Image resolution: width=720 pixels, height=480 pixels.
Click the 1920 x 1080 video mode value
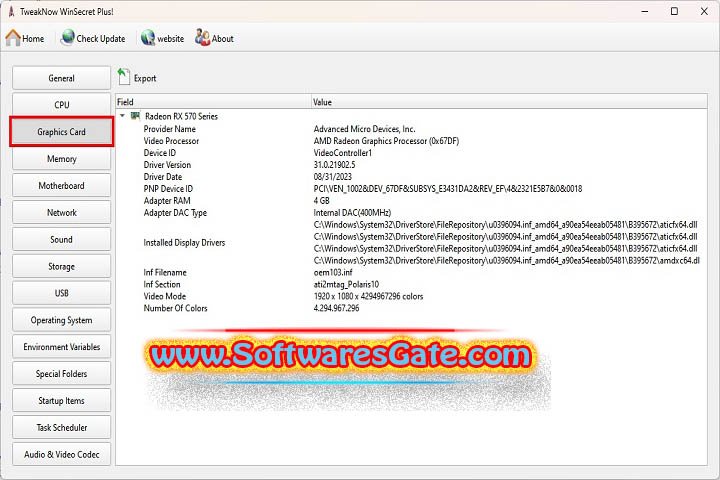coord(368,296)
